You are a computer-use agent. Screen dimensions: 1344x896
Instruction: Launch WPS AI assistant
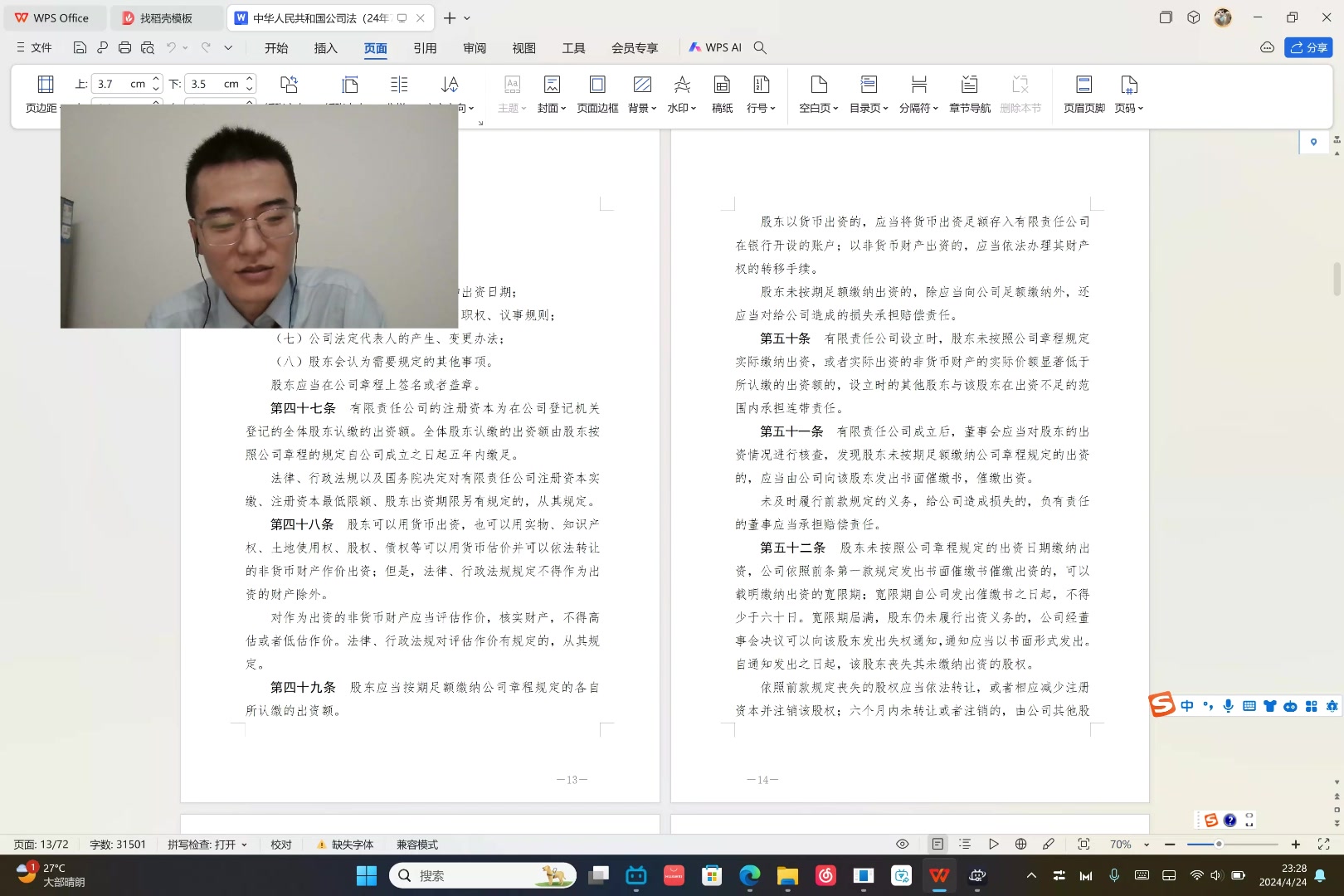tap(715, 47)
